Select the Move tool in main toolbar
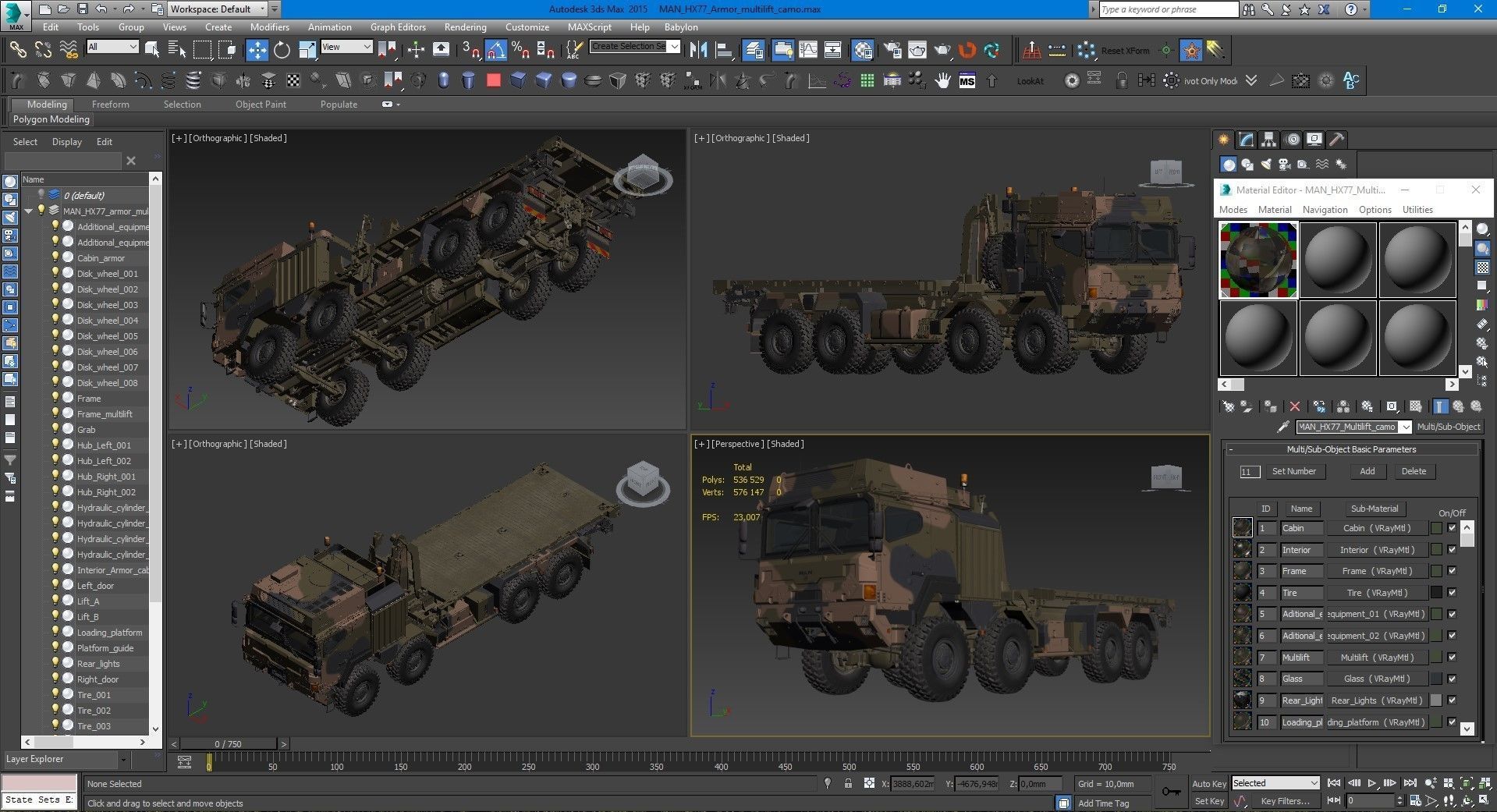The height and width of the screenshot is (812, 1497). tap(257, 50)
